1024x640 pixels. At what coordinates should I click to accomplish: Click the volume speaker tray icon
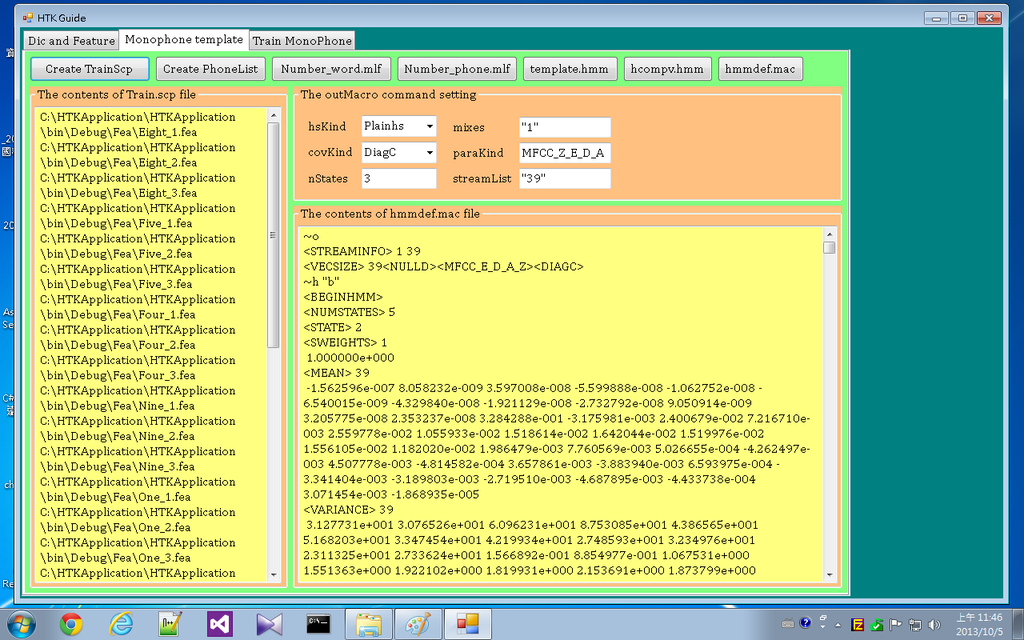pos(935,625)
